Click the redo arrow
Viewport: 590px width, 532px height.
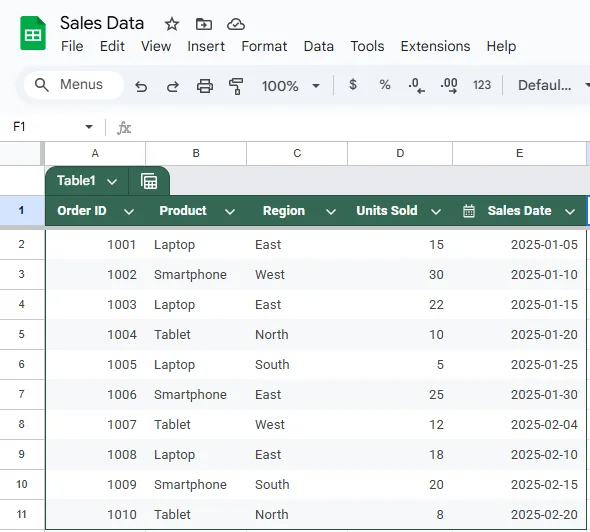[x=173, y=86]
